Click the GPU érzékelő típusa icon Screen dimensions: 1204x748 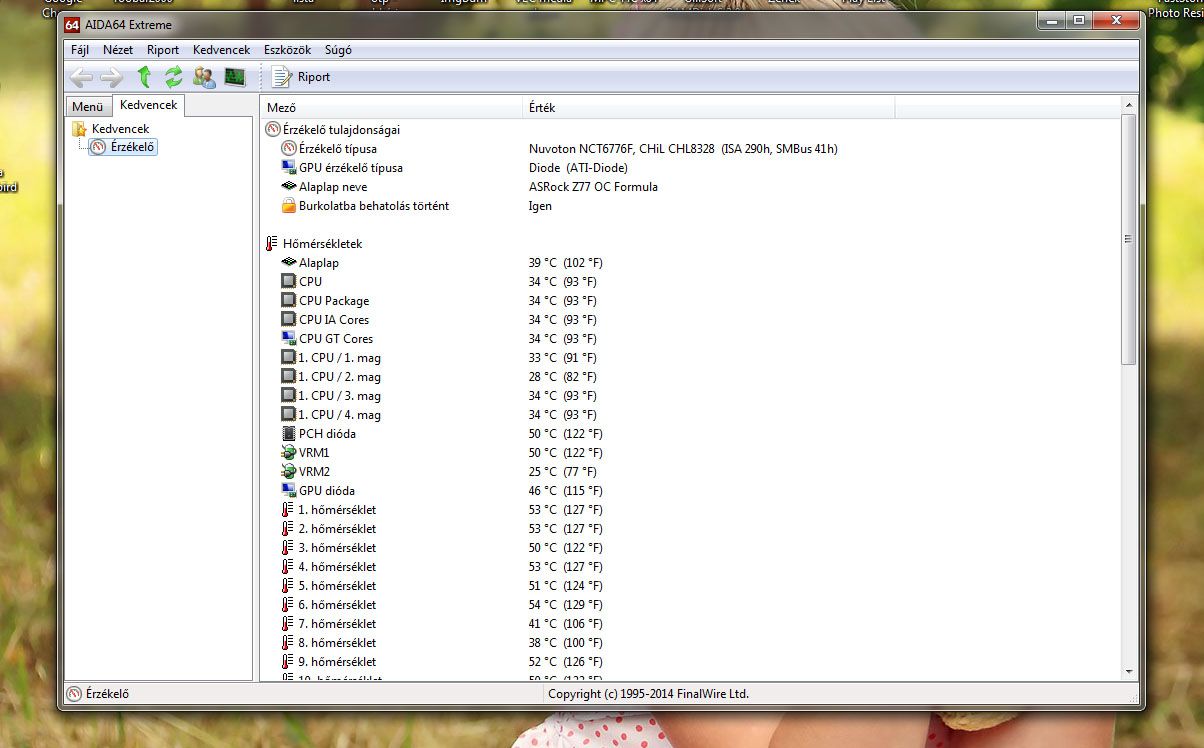(x=289, y=167)
